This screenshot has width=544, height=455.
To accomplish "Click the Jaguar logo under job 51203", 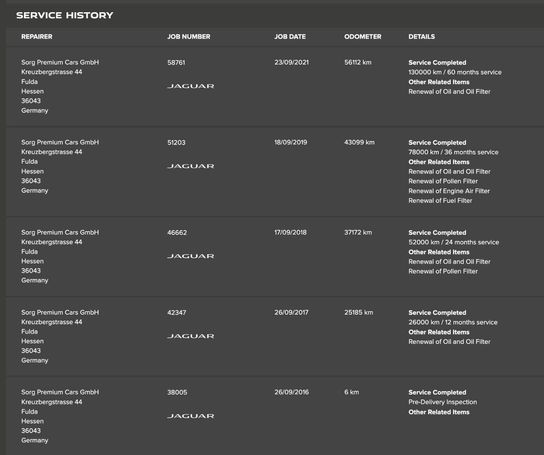I will click(190, 166).
